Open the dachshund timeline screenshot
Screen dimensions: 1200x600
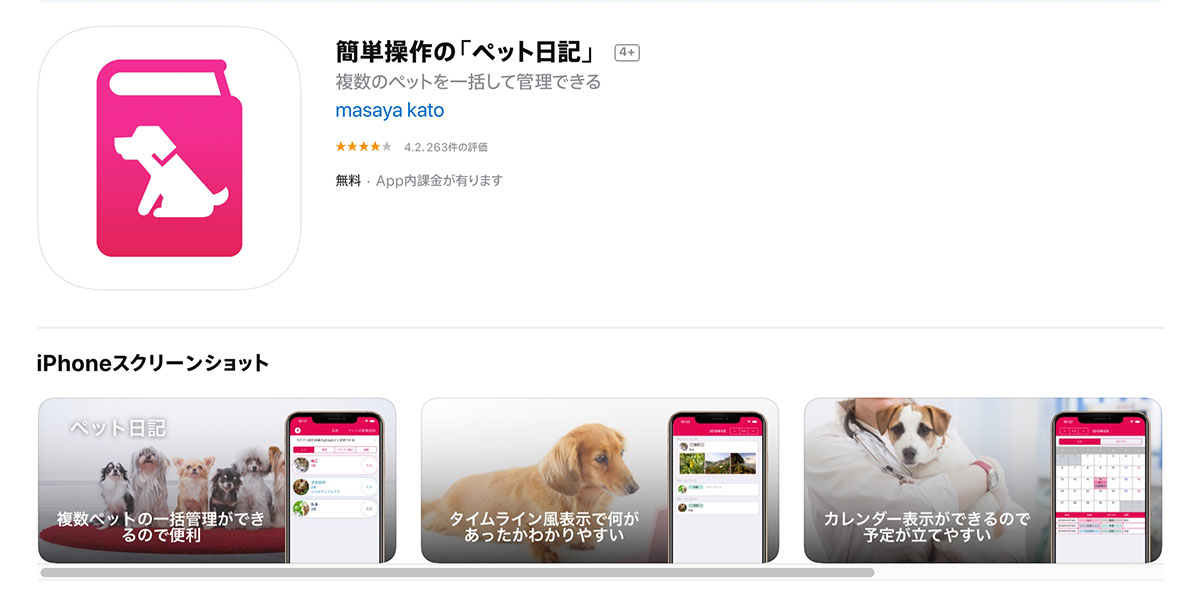pos(600,481)
